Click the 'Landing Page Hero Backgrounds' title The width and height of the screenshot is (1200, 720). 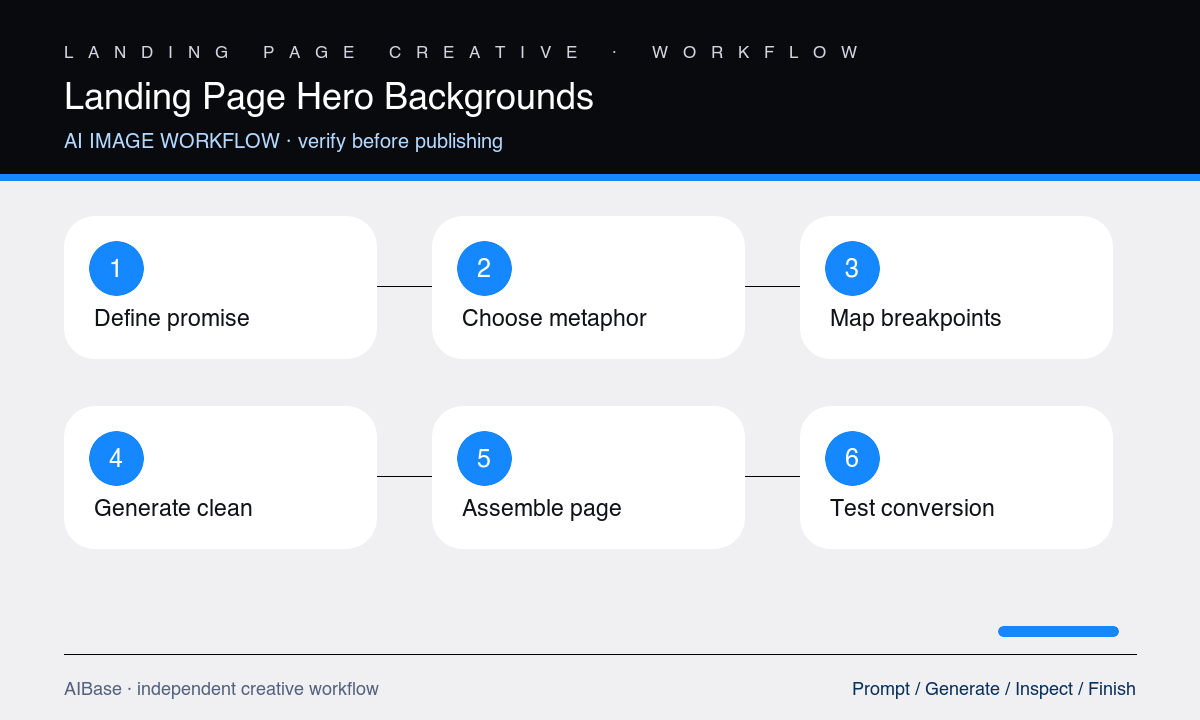329,97
